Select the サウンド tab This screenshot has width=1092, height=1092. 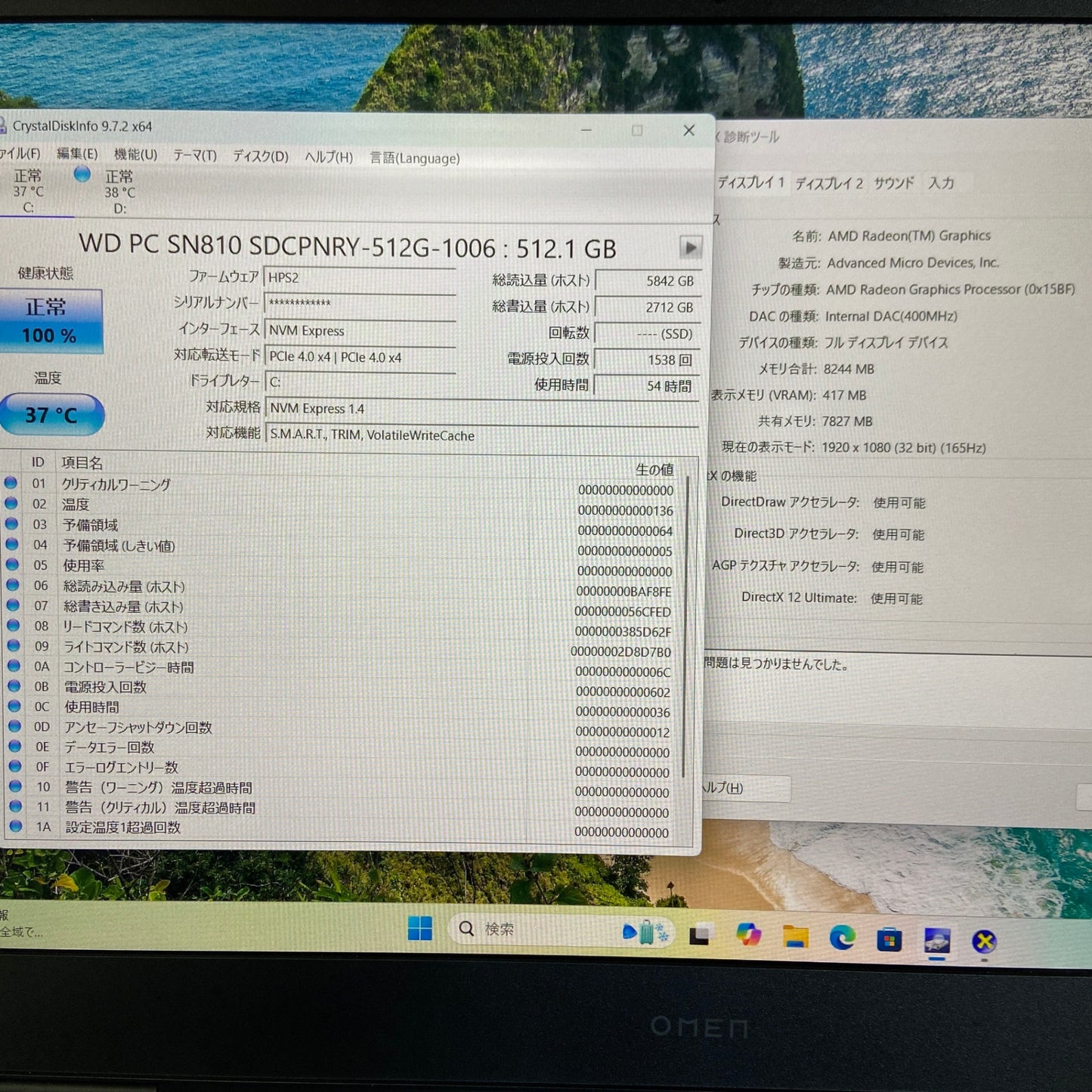pos(894,183)
